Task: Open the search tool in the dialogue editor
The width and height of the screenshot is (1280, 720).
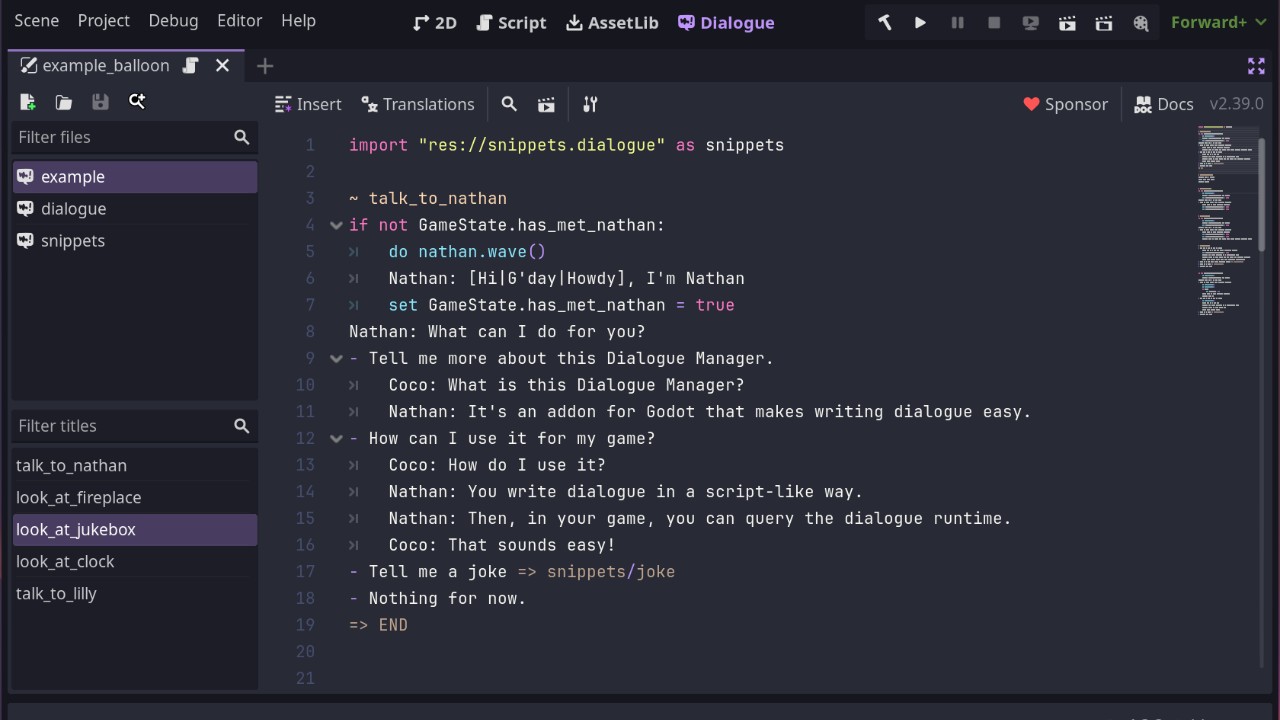Action: (x=509, y=104)
